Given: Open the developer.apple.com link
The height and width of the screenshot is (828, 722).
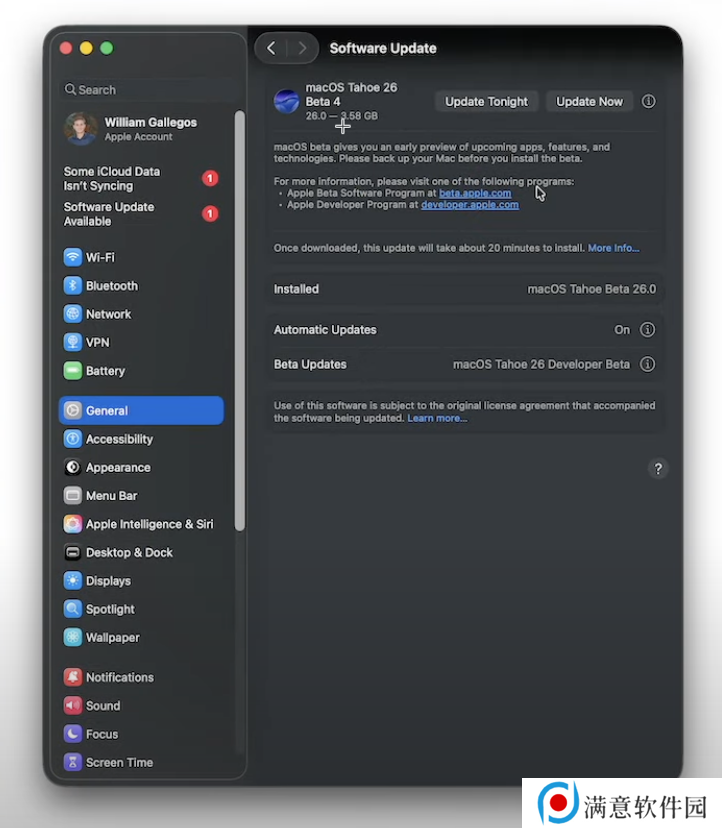Looking at the screenshot, I should click(x=470, y=205).
